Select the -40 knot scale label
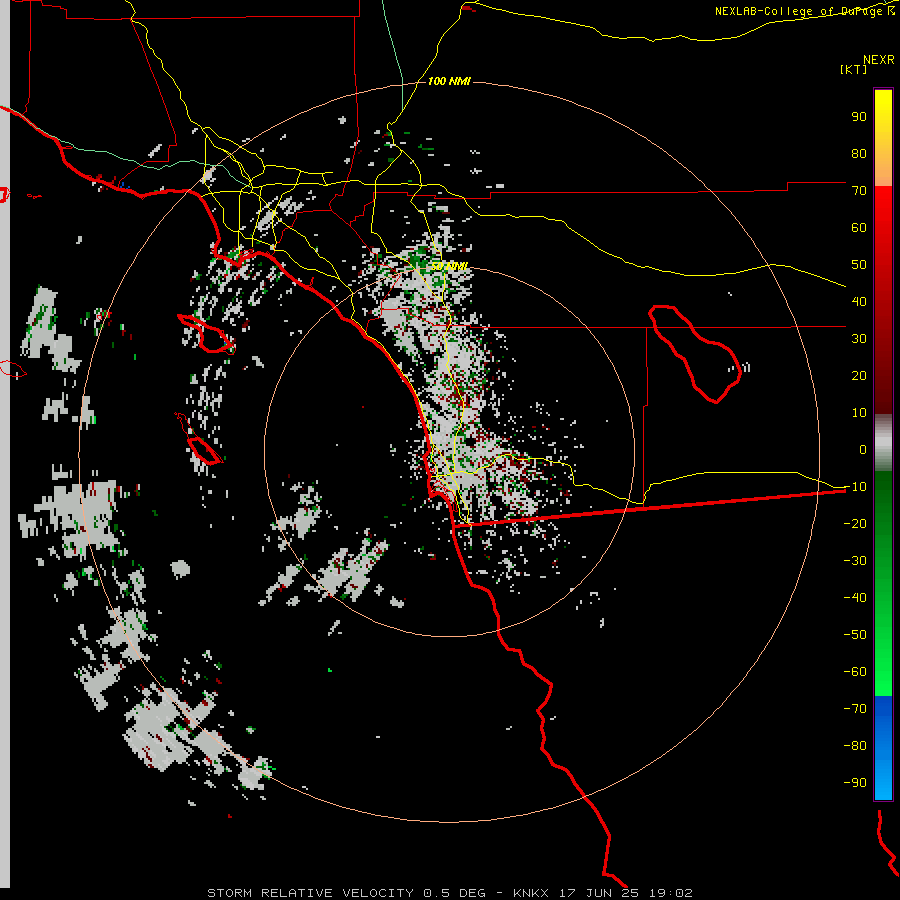The image size is (900, 900). coord(855,598)
